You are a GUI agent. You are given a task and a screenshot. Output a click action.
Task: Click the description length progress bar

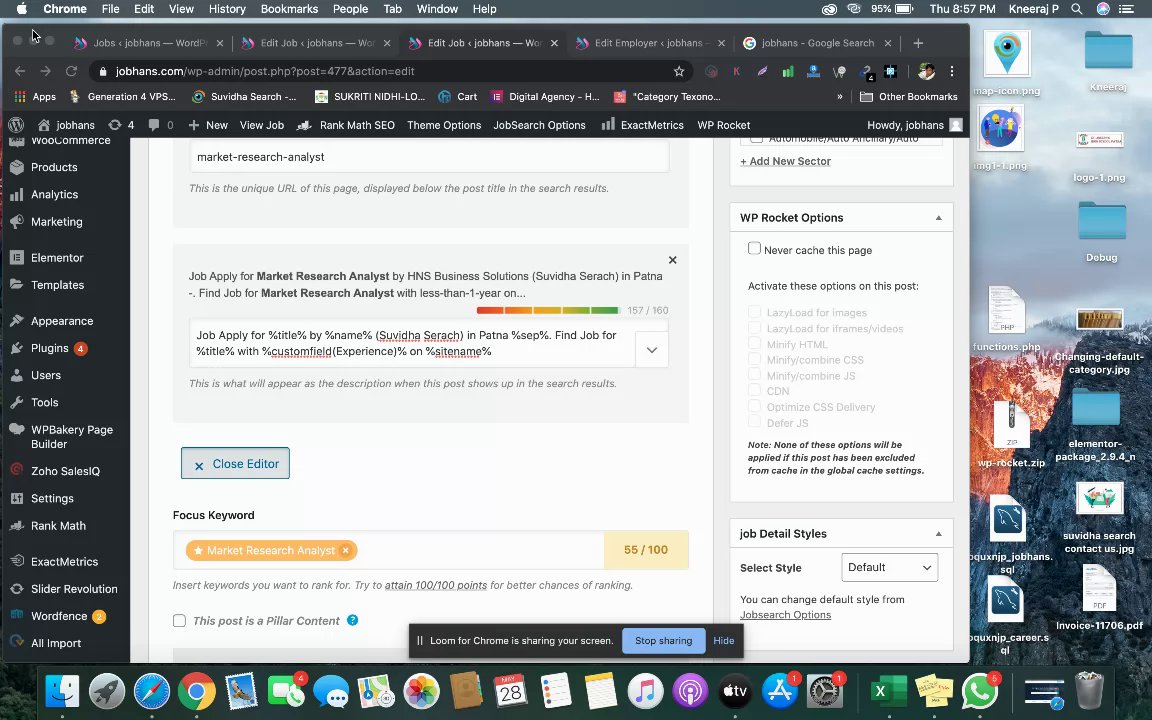(547, 311)
